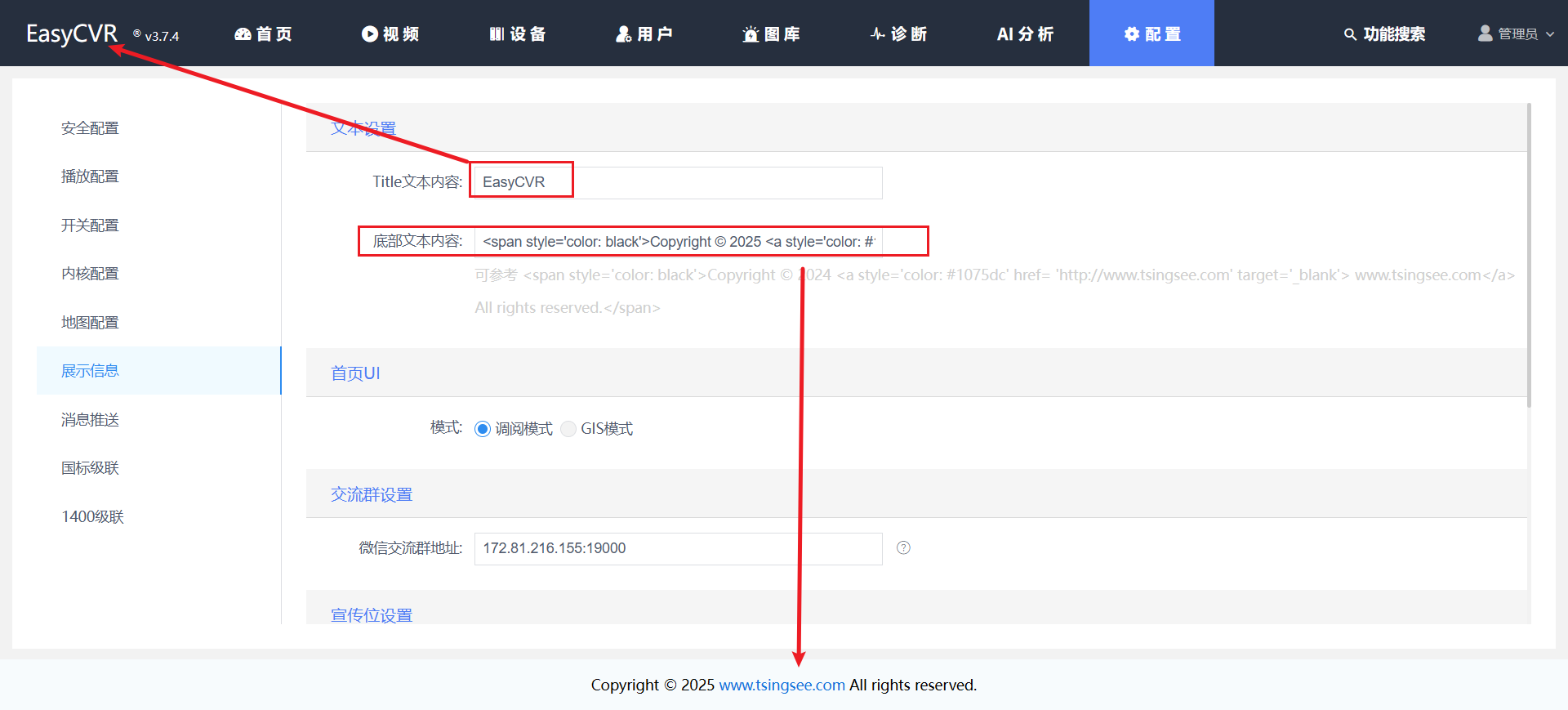Click the gear icon beside 配置

click(1132, 34)
